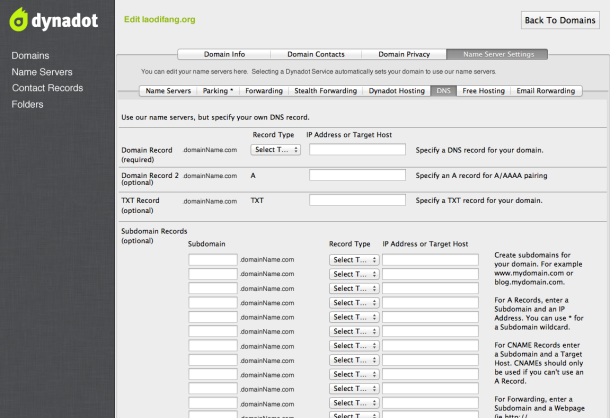Choose the Parking sub-tab

click(217, 91)
